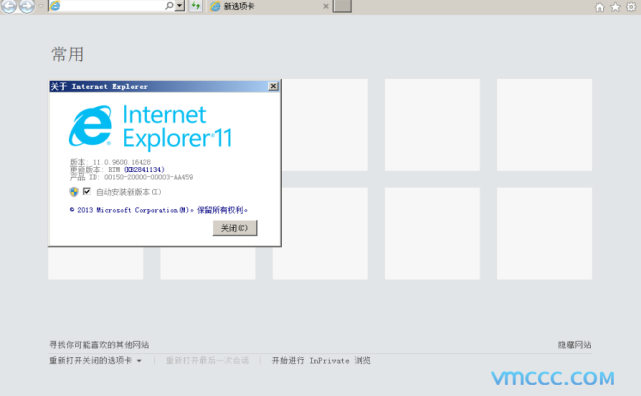Image resolution: width=641 pixels, height=396 pixels.
Task: Open a new tab with the blank tab button
Action: (x=342, y=6)
